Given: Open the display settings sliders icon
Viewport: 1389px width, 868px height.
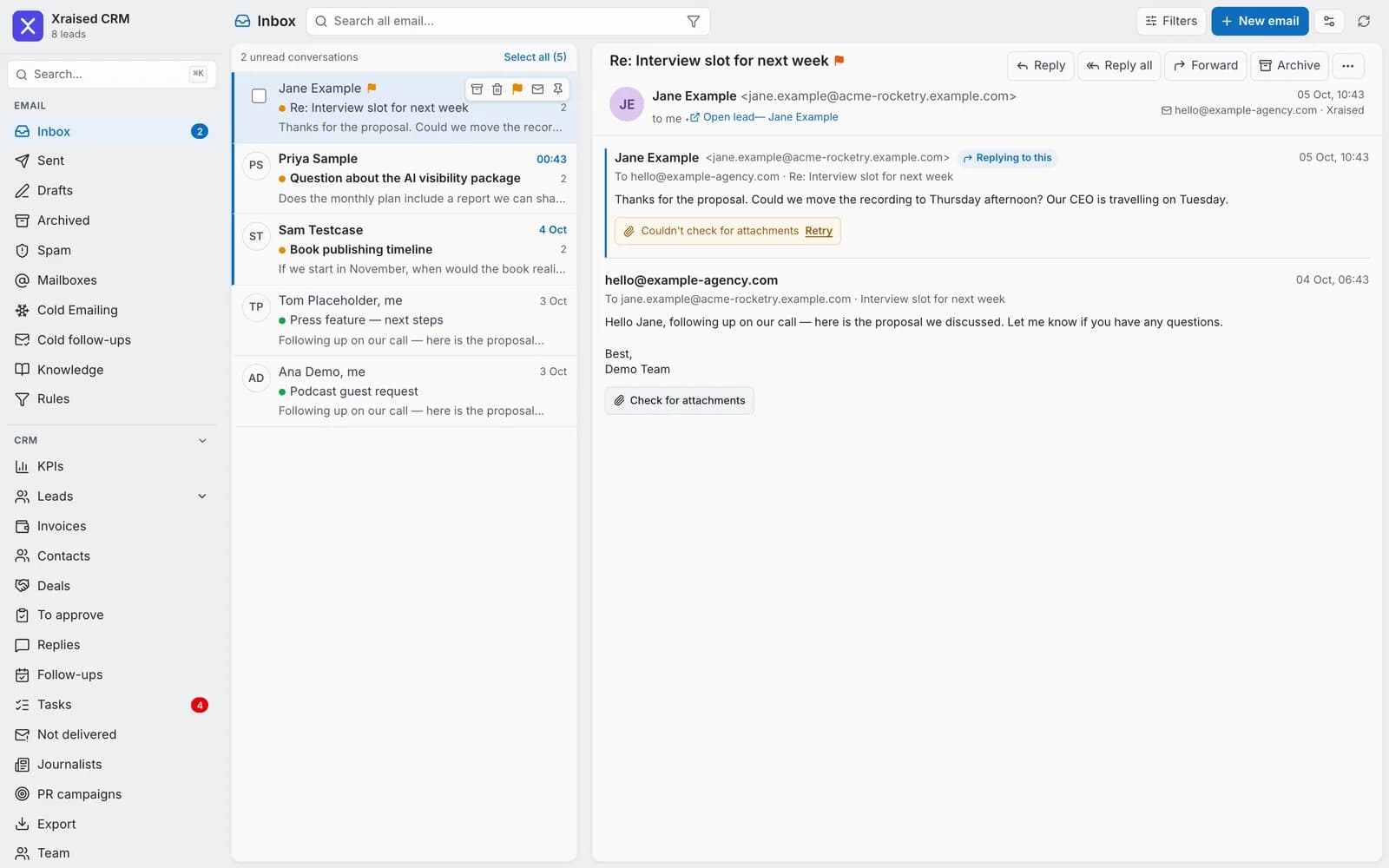Looking at the screenshot, I should [x=1329, y=21].
